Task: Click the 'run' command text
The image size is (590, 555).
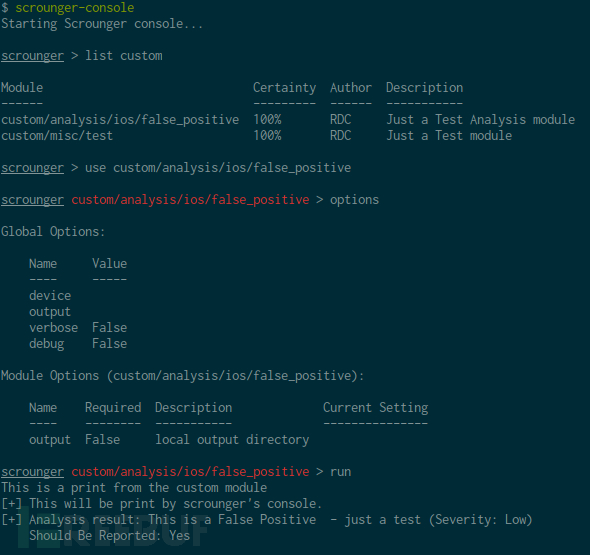Action: pos(341,472)
